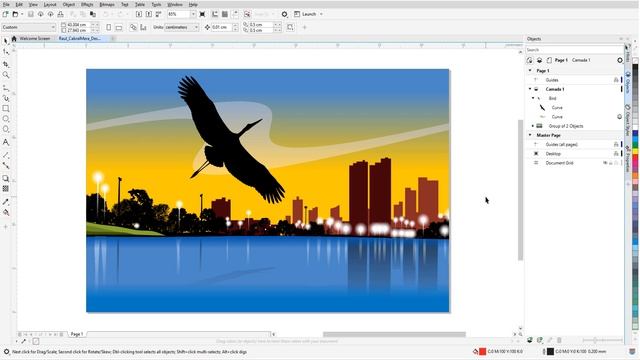The height and width of the screenshot is (360, 640).
Task: Collapse the Bird group
Action: (533, 98)
